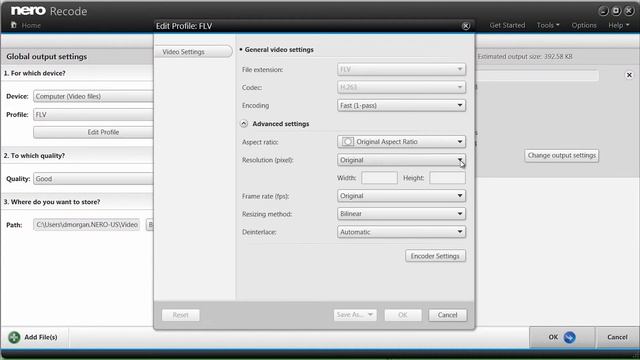Collapse the Advanced settings section
The height and width of the screenshot is (360, 640).
(244, 124)
